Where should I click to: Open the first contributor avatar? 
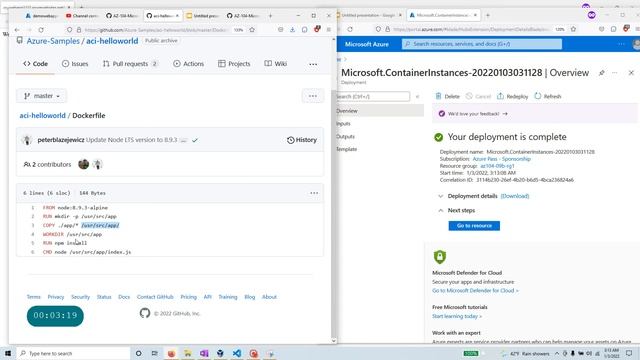(84, 164)
